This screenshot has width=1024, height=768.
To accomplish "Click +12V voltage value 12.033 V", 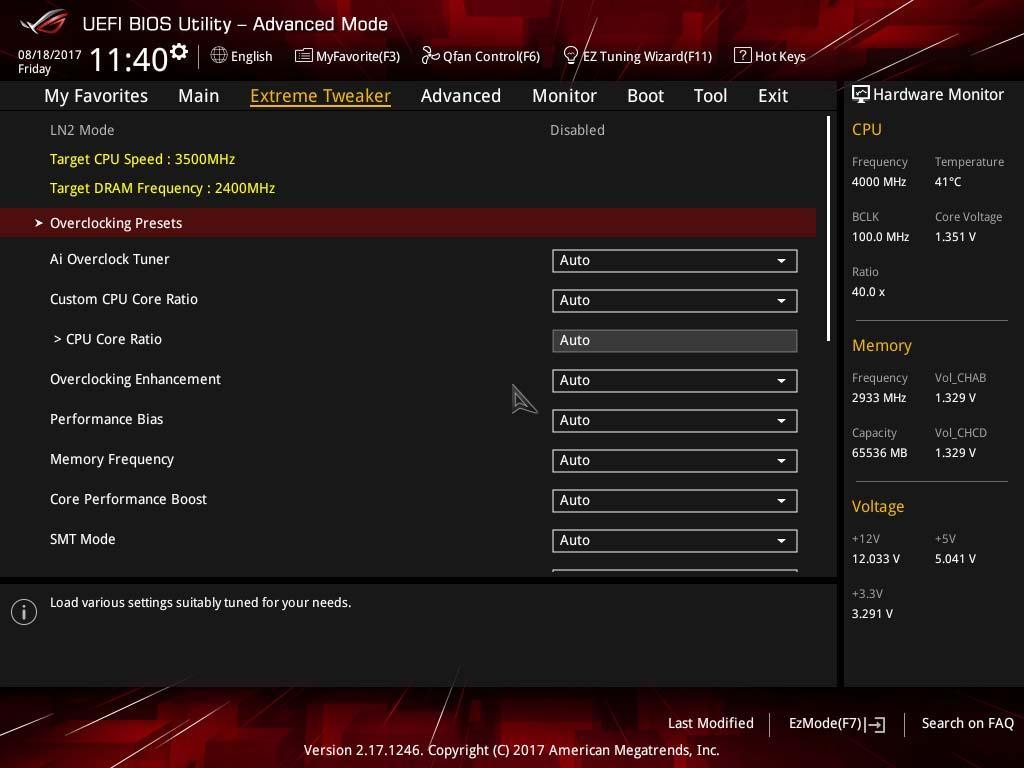I will click(876, 559).
